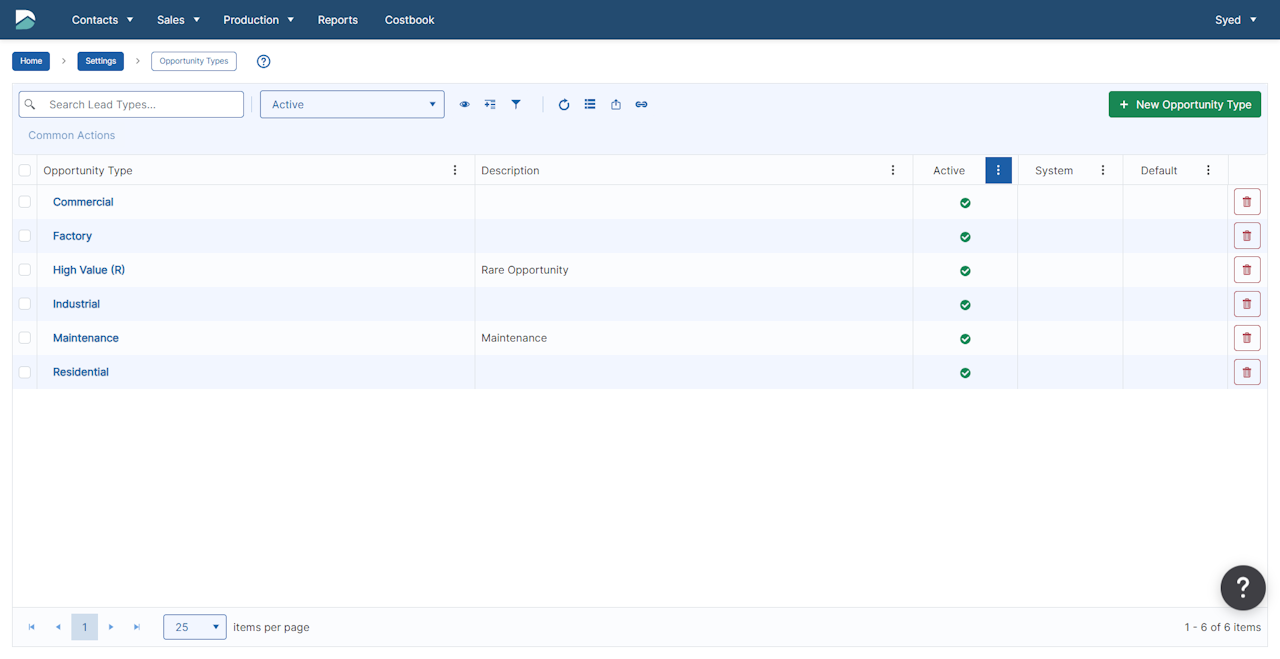
Task: Open the Production menu
Action: 258,20
